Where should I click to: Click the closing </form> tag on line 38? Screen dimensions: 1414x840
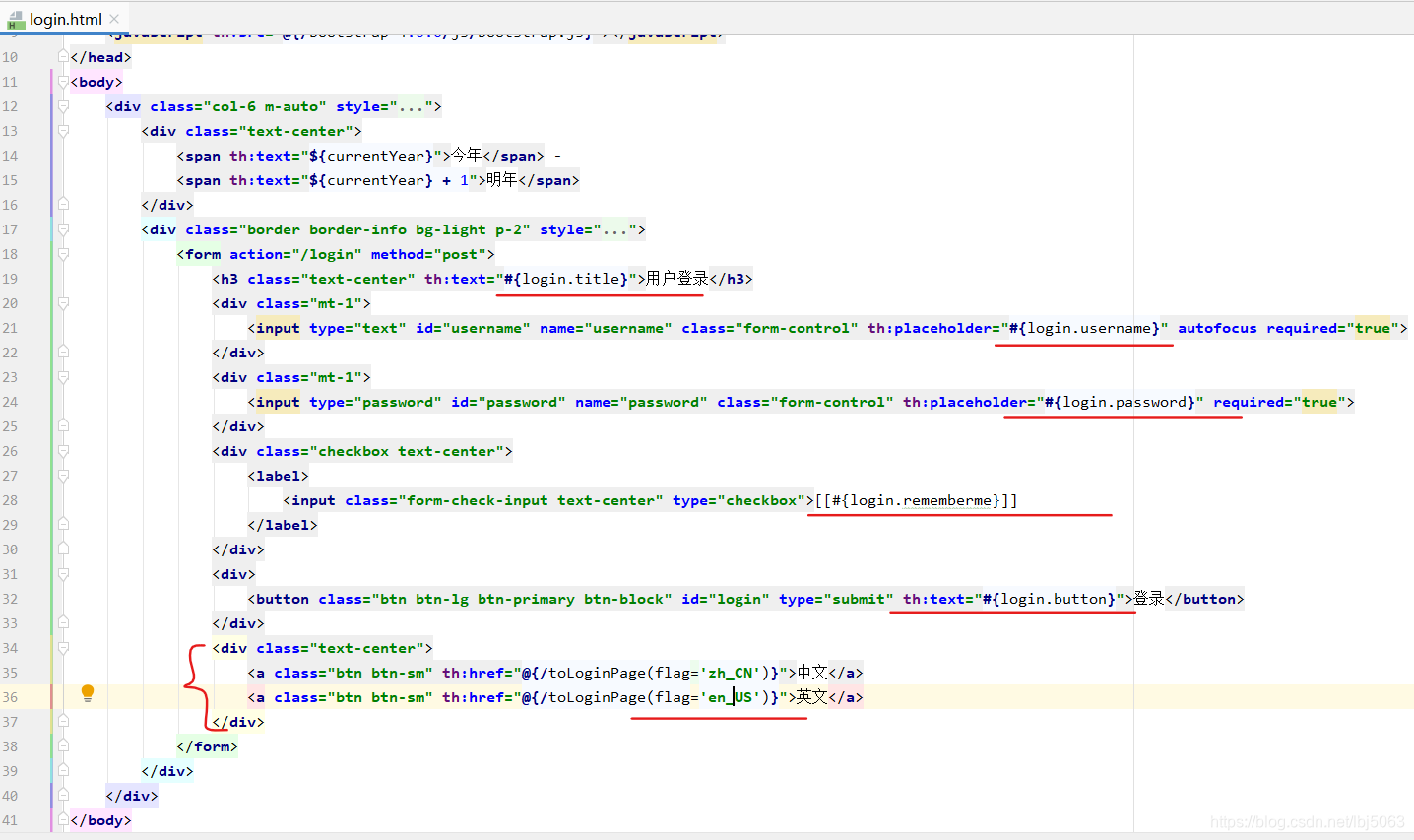pos(207,746)
